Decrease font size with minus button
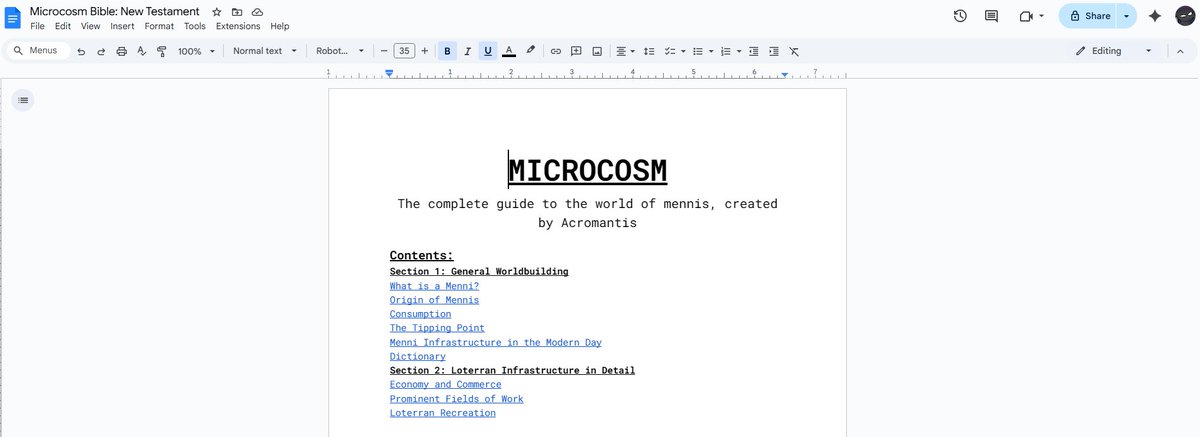The width and height of the screenshot is (1200, 437). click(x=384, y=51)
